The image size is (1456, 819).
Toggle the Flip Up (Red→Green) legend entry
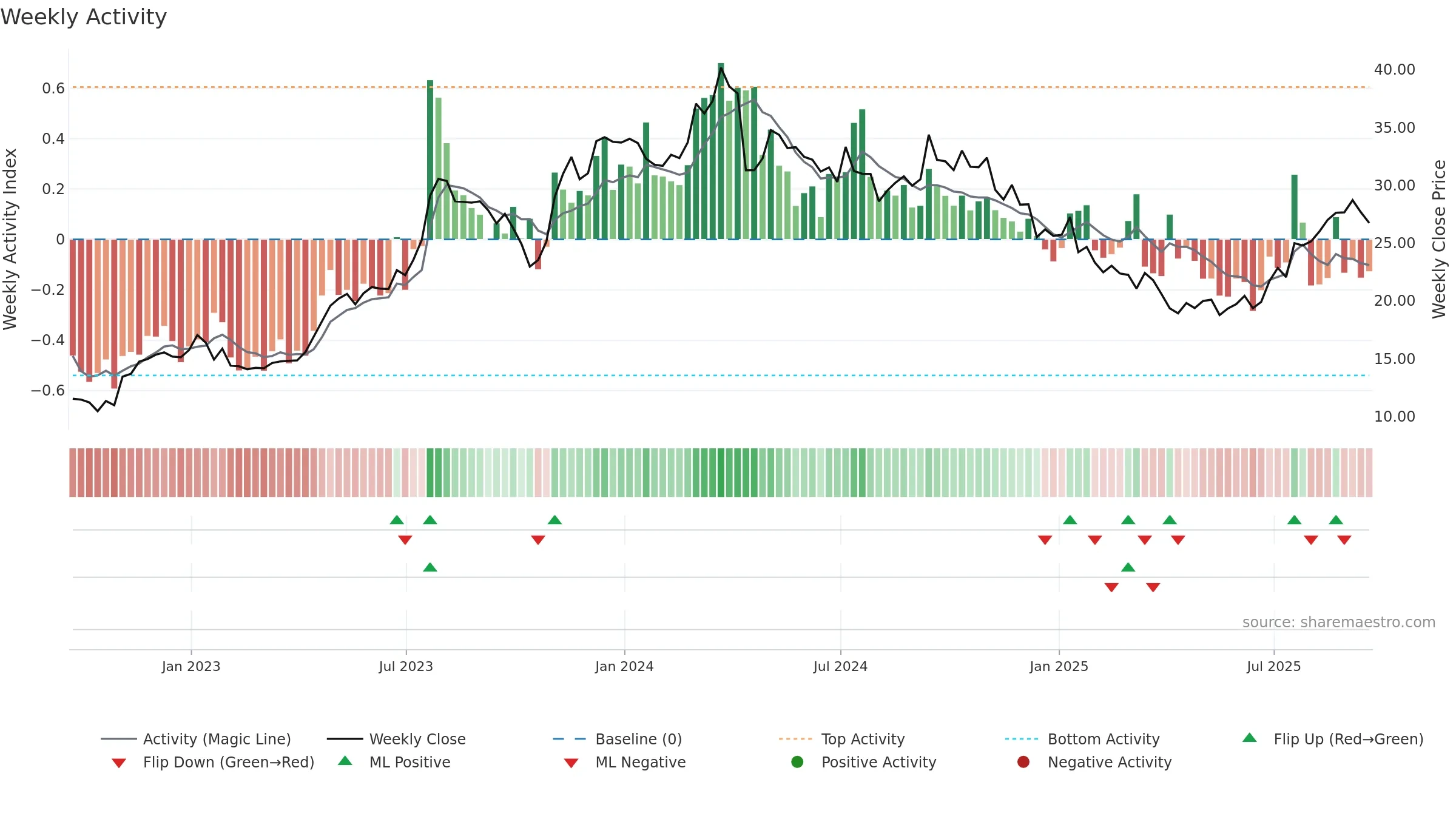[x=1332, y=739]
